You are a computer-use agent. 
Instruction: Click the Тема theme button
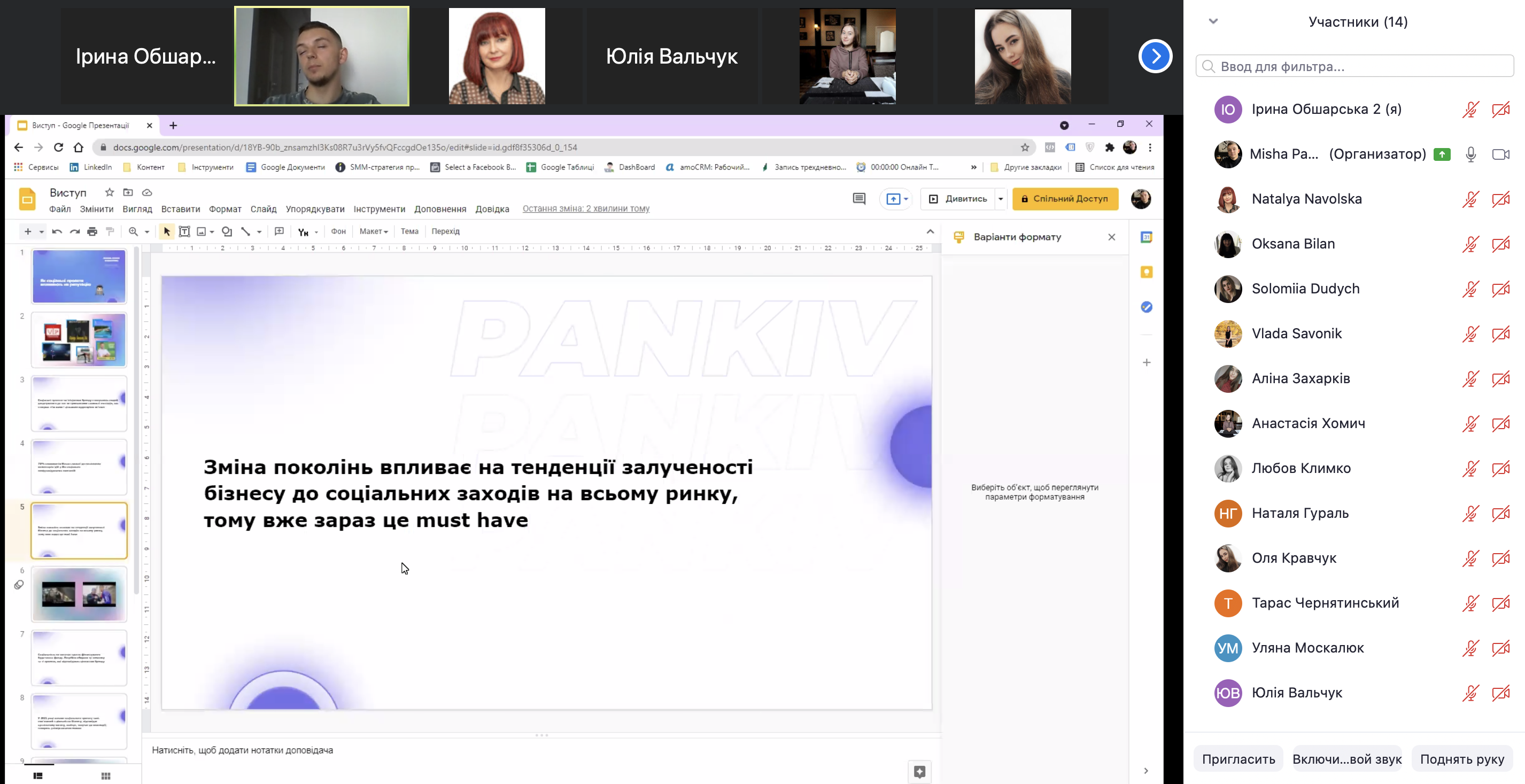tap(409, 231)
